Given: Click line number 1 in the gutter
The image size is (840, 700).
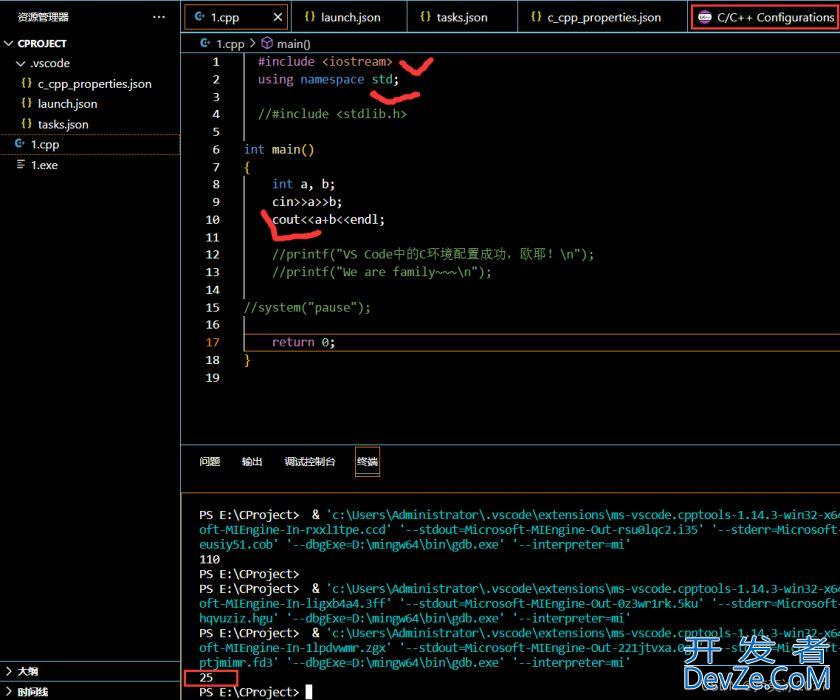Looking at the screenshot, I should 216,62.
